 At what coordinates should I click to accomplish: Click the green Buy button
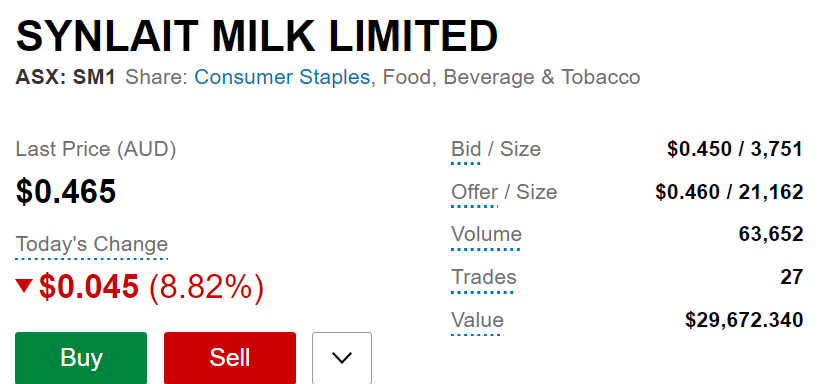pyautogui.click(x=81, y=358)
